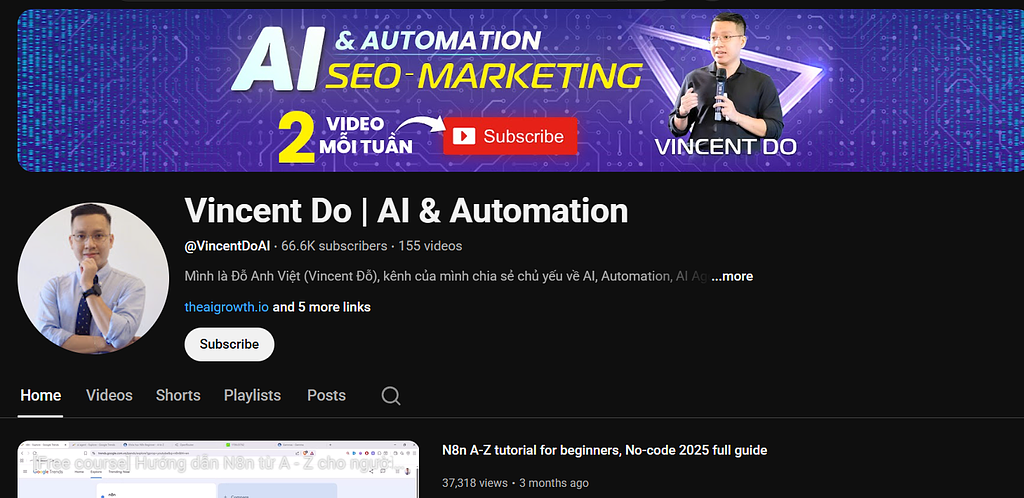Visit the theaigrowth.io link

(227, 307)
